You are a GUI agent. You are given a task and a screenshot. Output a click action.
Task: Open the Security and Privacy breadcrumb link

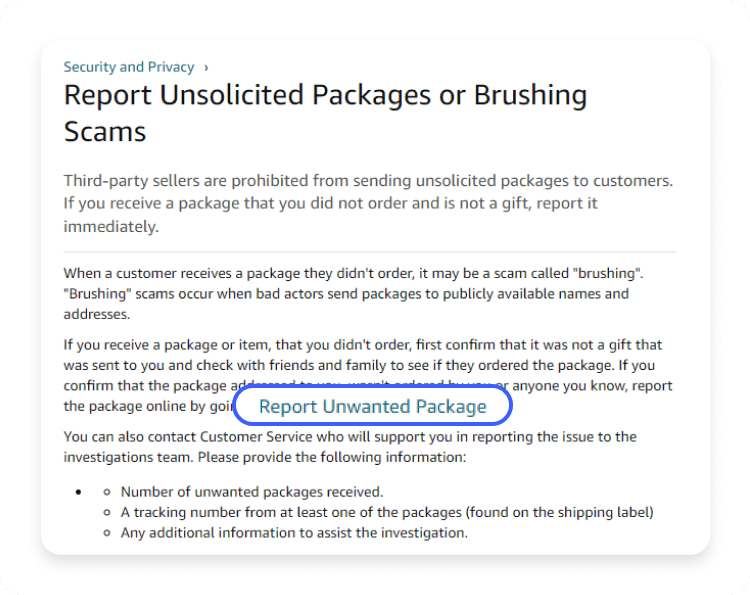[128, 67]
